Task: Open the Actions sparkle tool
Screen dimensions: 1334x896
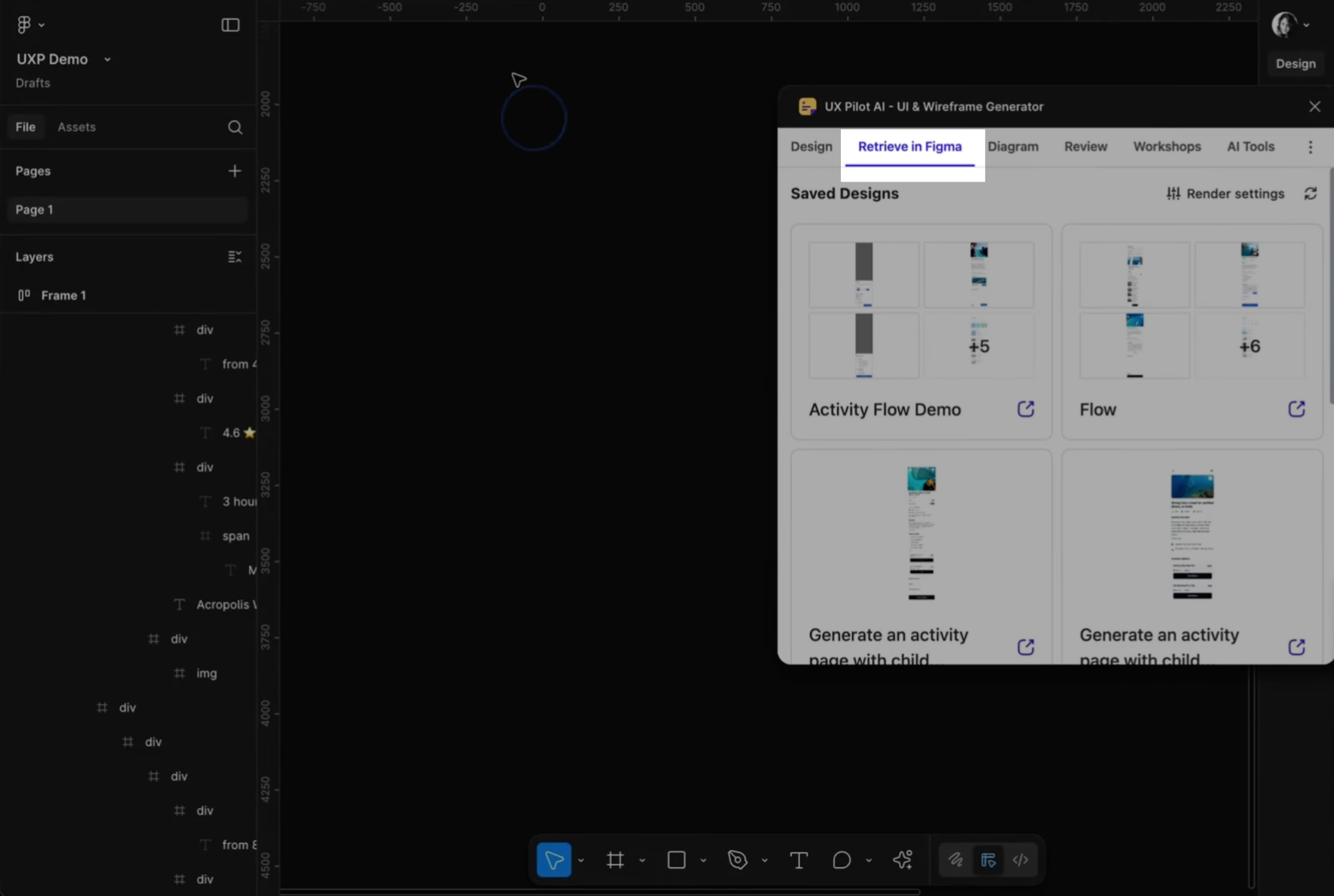Action: tap(902, 860)
